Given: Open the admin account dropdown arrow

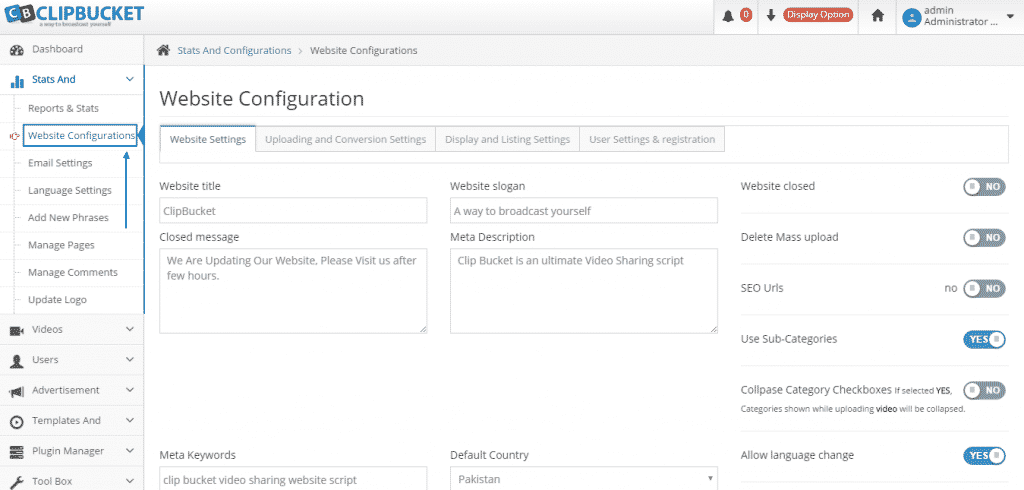Looking at the screenshot, I should pyautogui.click(x=1012, y=16).
